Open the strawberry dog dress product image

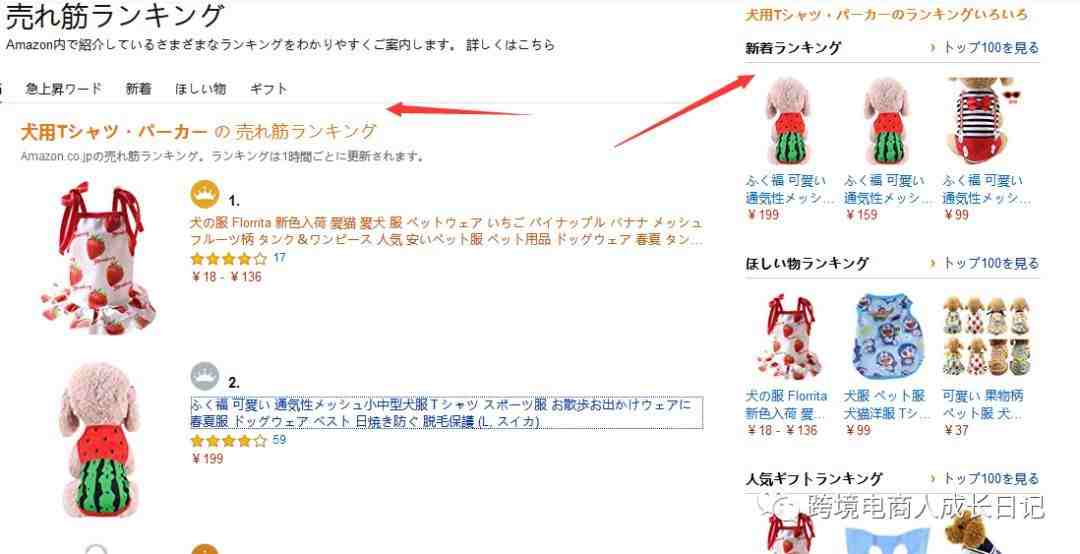(96, 258)
